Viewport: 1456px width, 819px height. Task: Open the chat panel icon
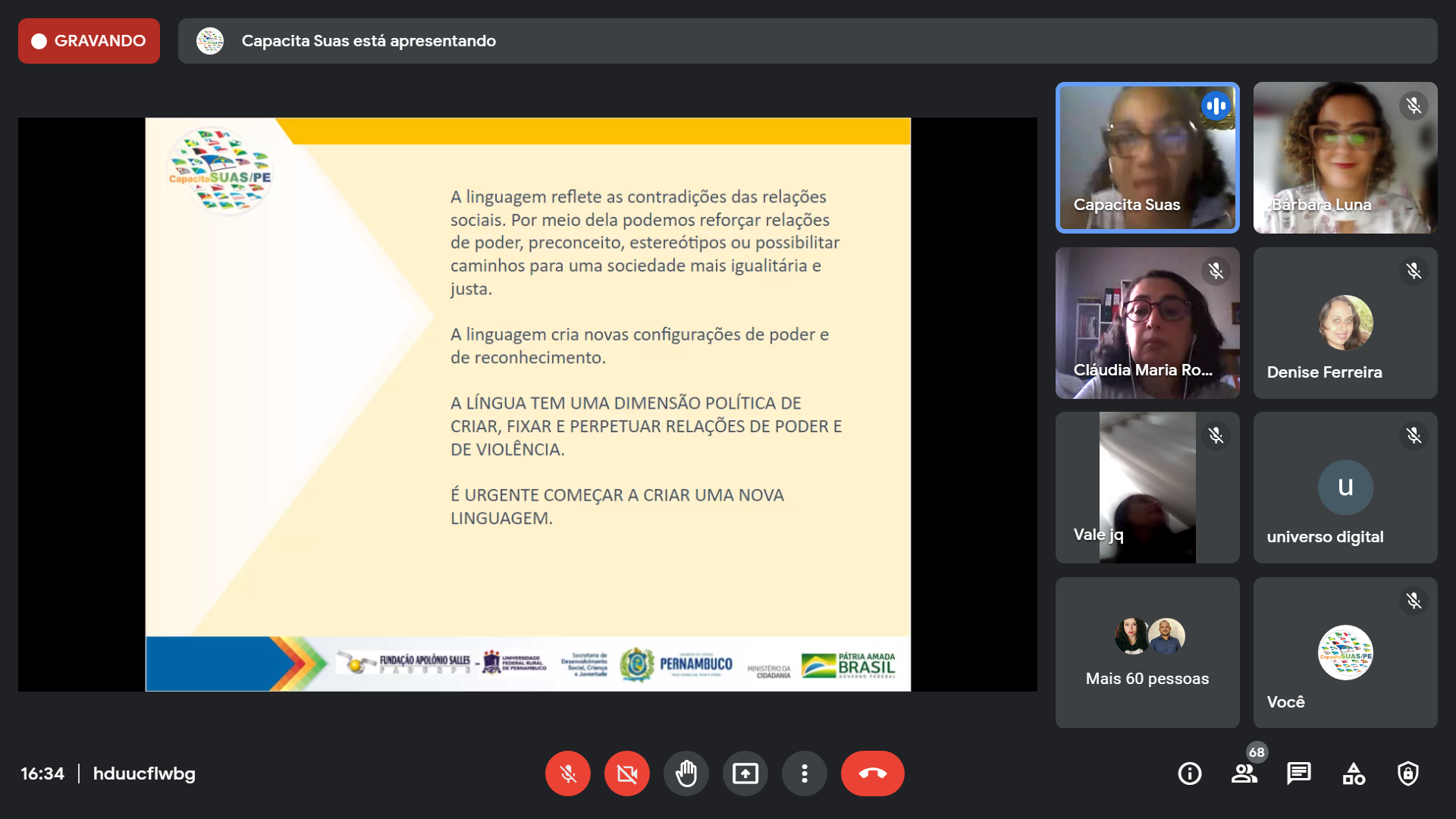point(1298,773)
